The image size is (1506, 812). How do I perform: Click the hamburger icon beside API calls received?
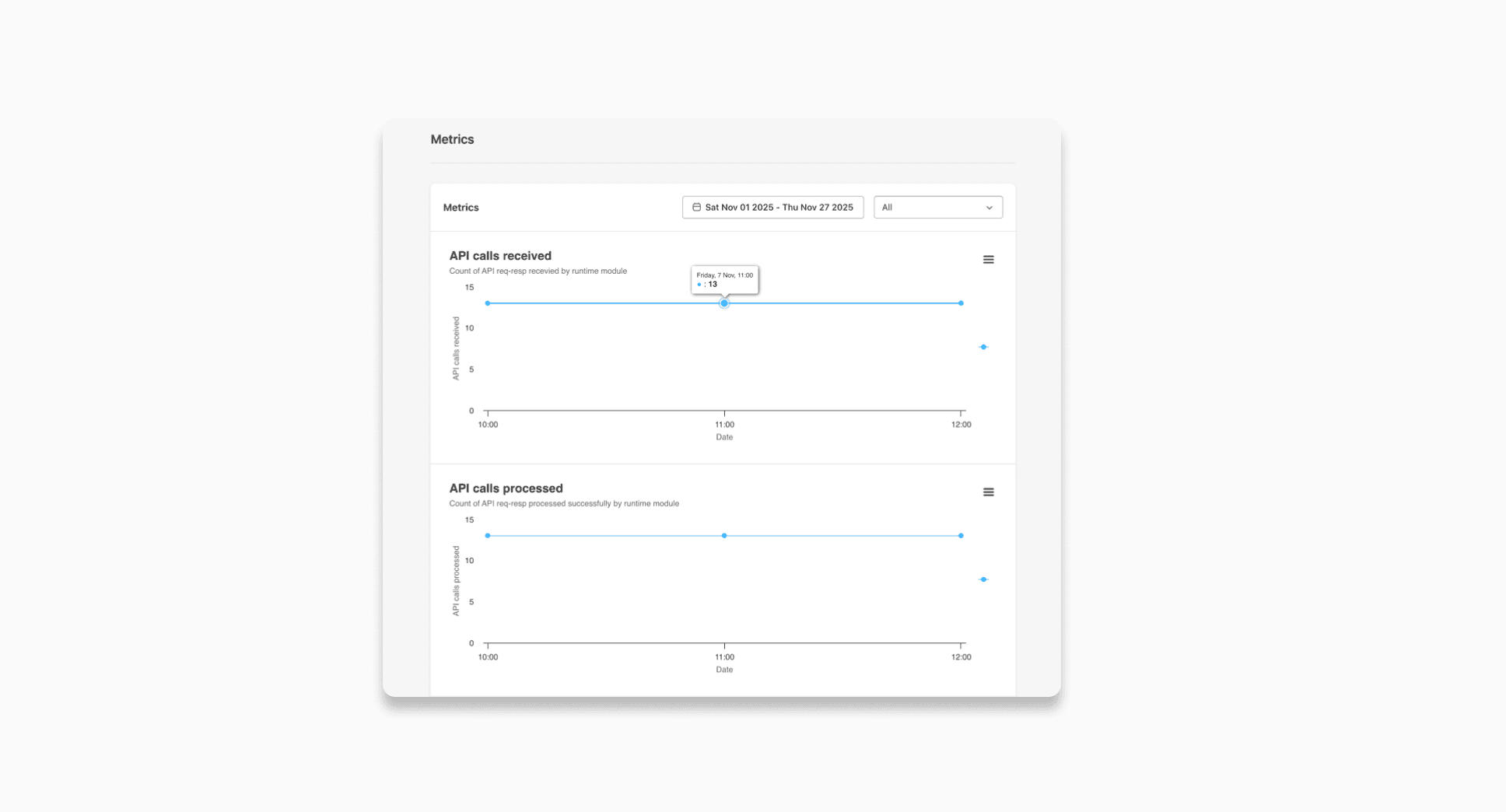tap(988, 259)
